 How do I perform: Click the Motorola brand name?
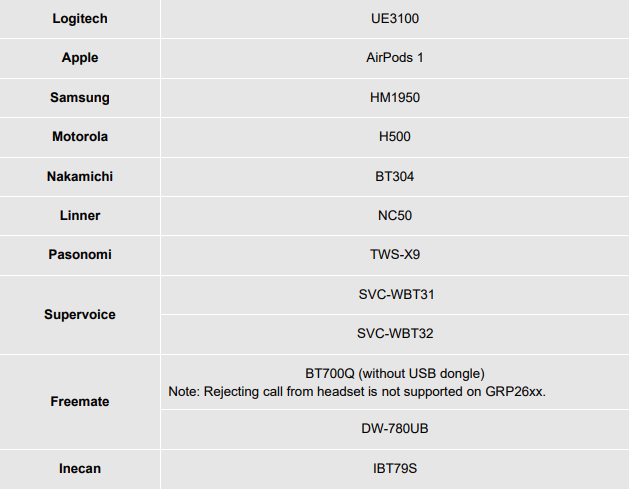80,136
